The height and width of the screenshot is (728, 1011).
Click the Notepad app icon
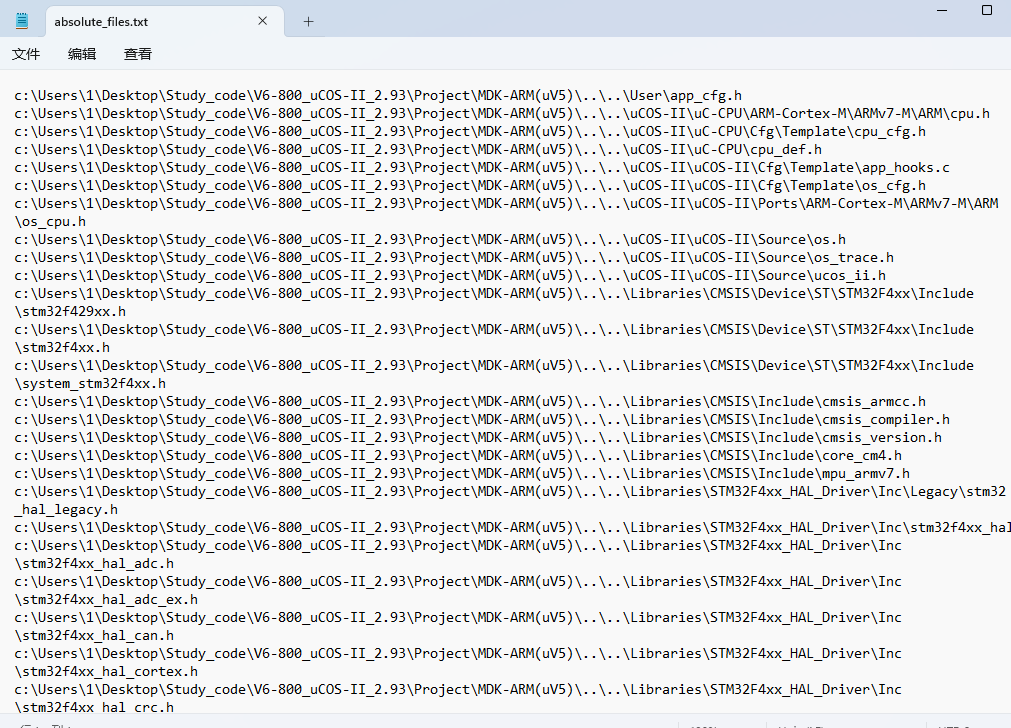(x=22, y=21)
